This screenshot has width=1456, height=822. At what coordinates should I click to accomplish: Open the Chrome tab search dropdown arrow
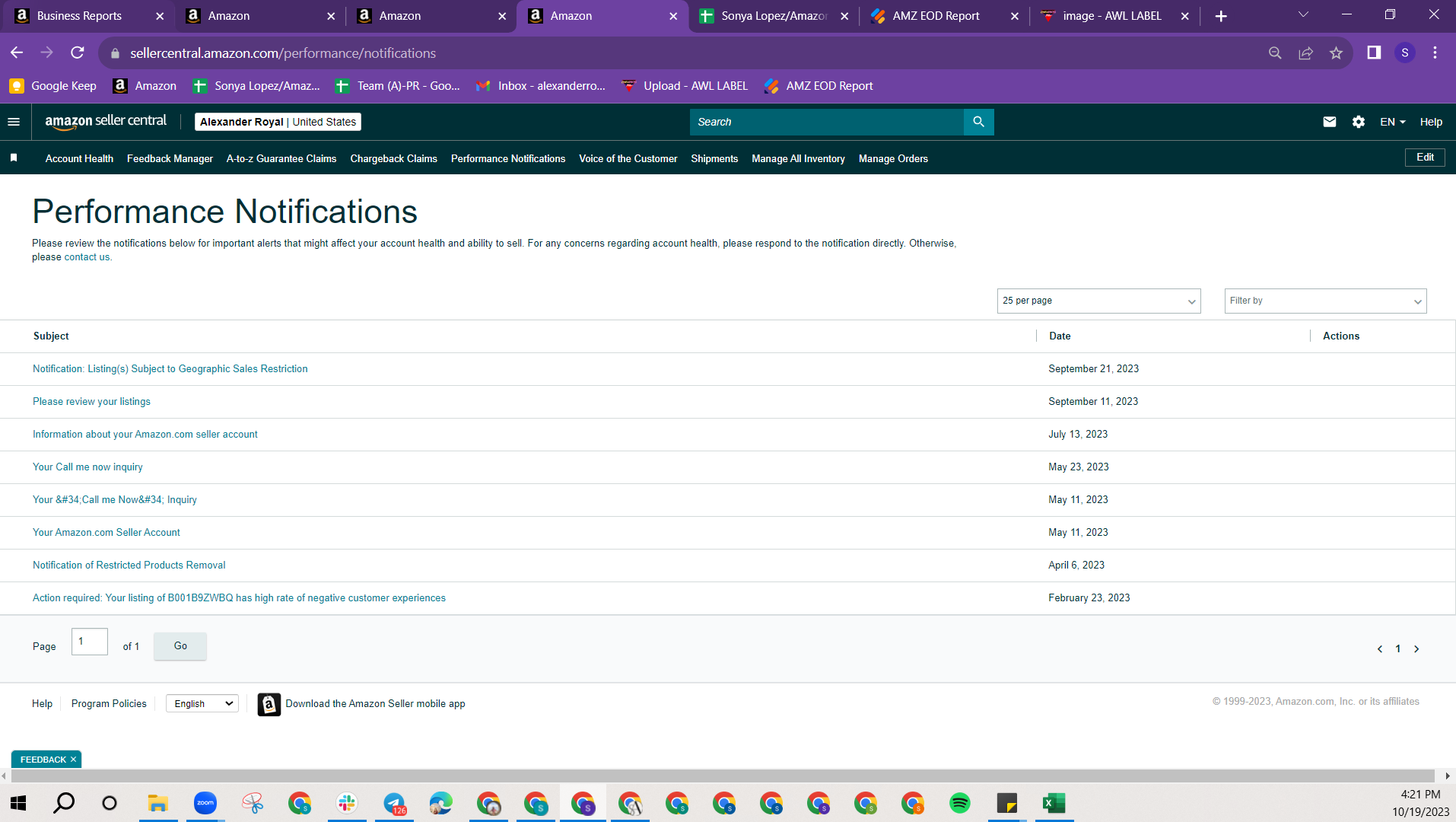[1303, 15]
